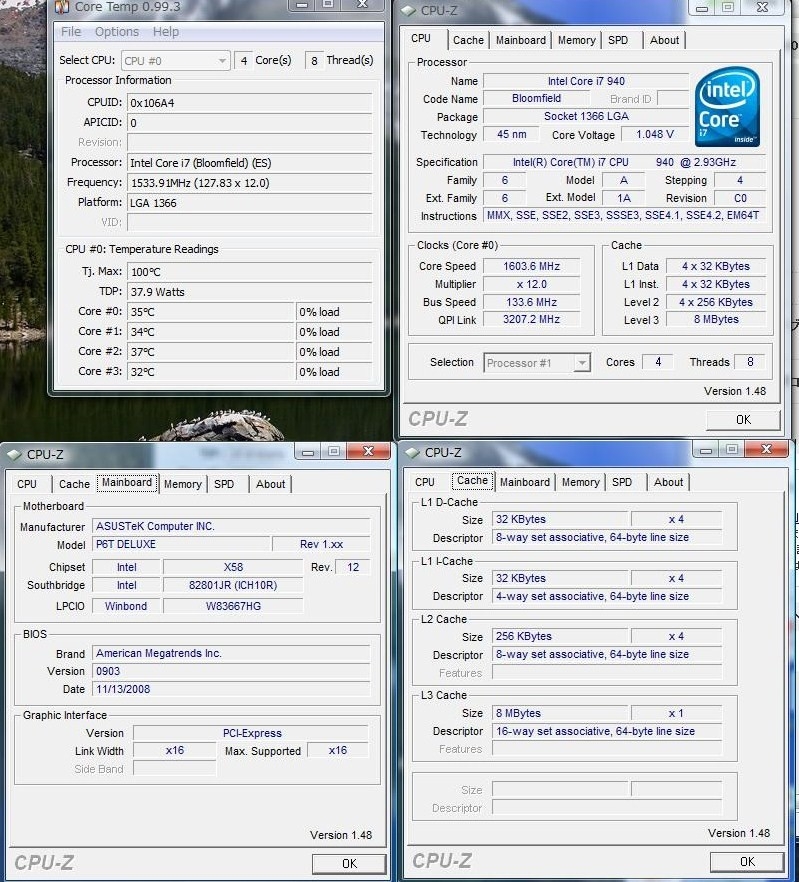Click the Core Temp app icon in title bar

pyautogui.click(x=62, y=7)
